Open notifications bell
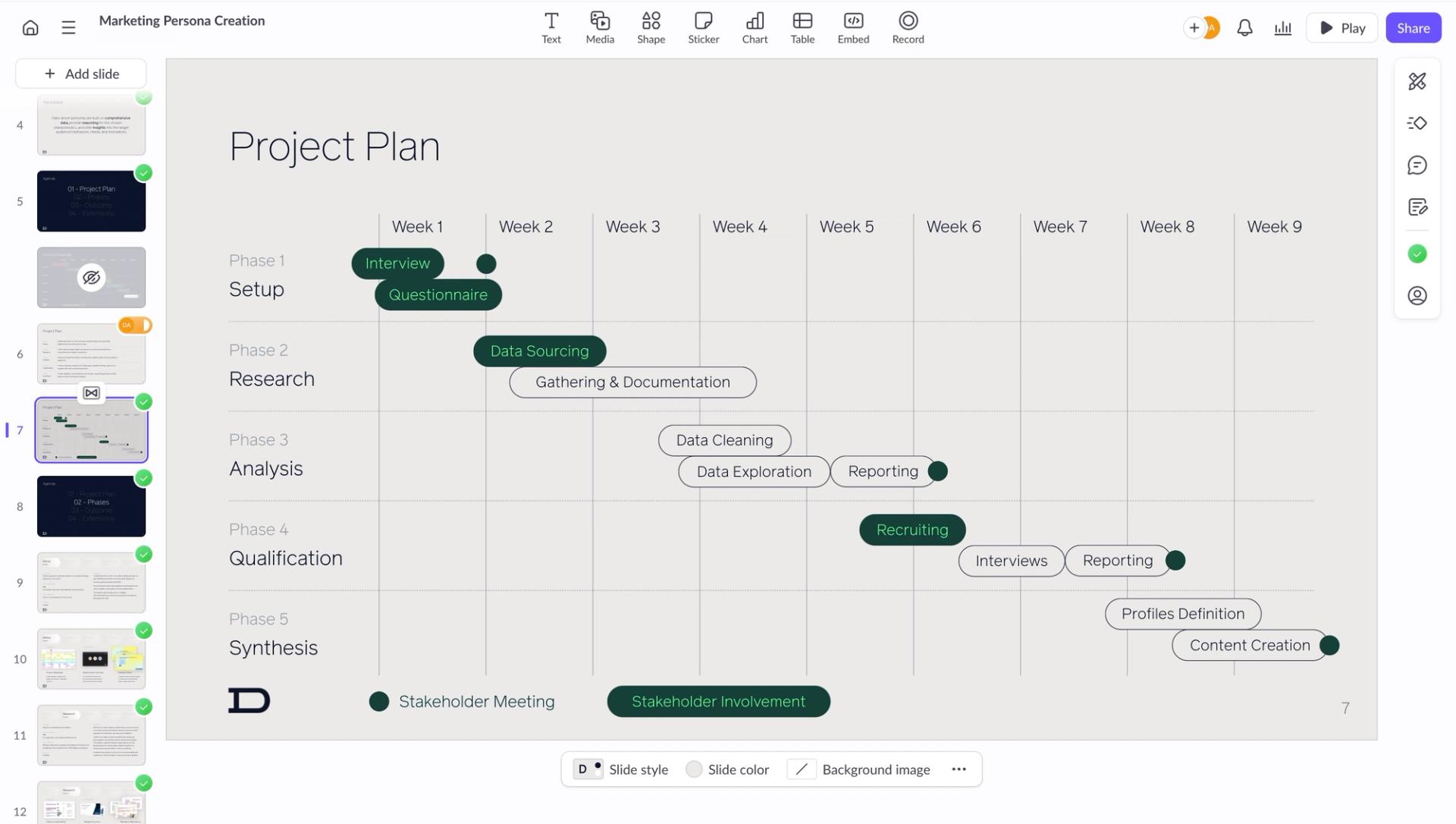This screenshot has width=1456, height=824. click(1244, 28)
